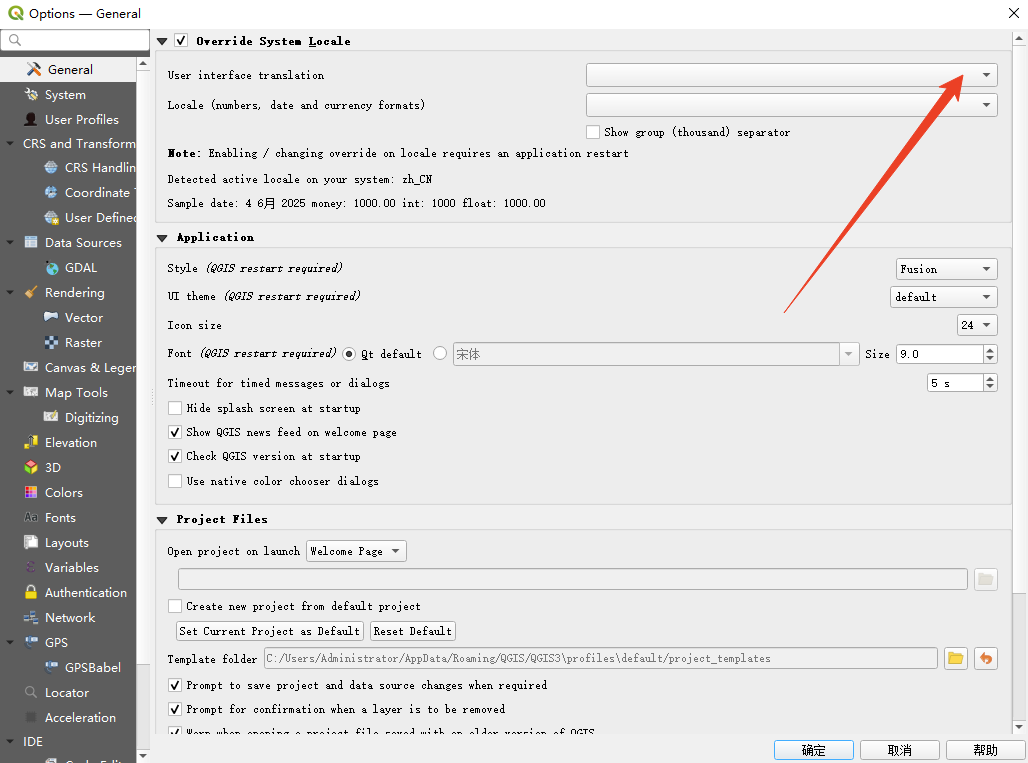Open the Layouts settings page
Screen dimensions: 1028x763
click(x=66, y=543)
